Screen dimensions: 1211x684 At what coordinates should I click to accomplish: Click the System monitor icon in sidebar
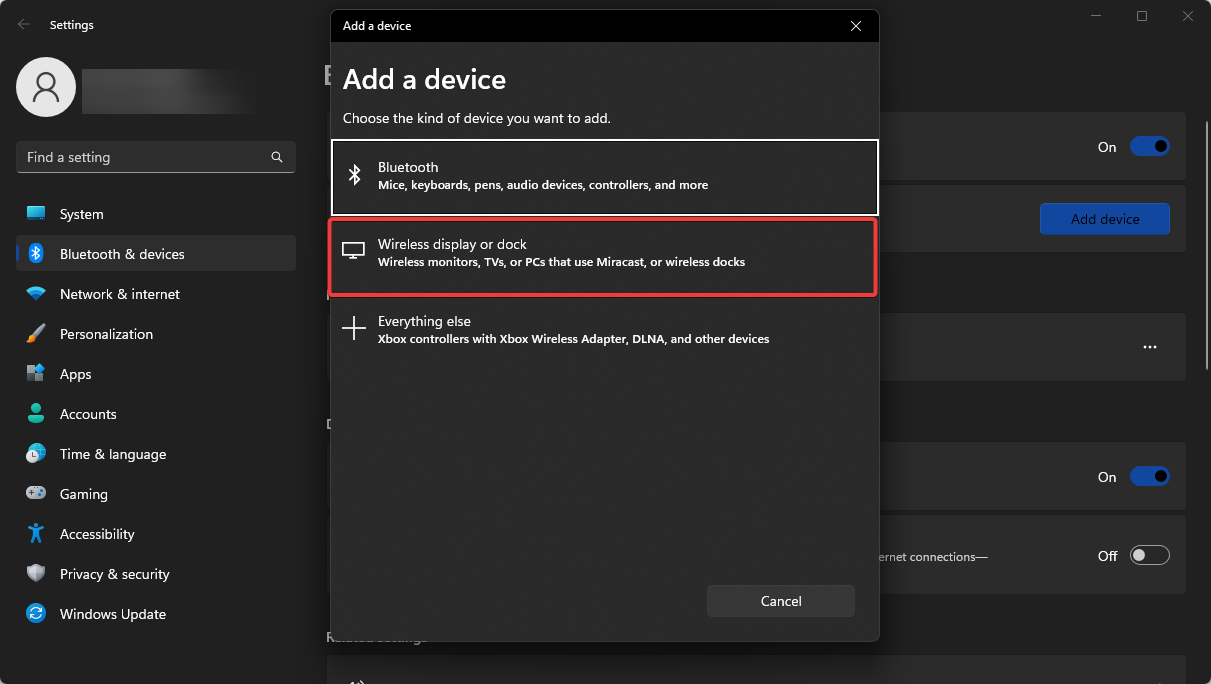point(36,214)
